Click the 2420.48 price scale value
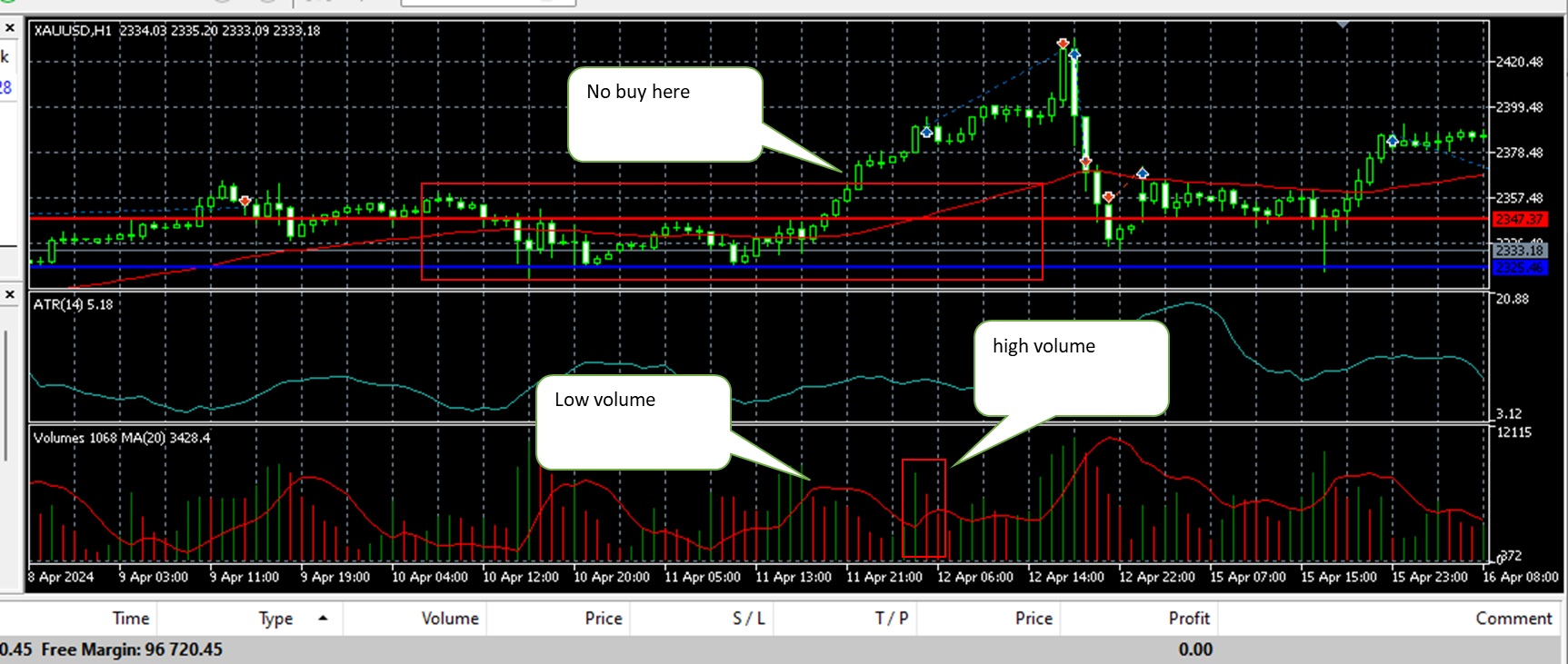Image resolution: width=1568 pixels, height=664 pixels. [1520, 62]
